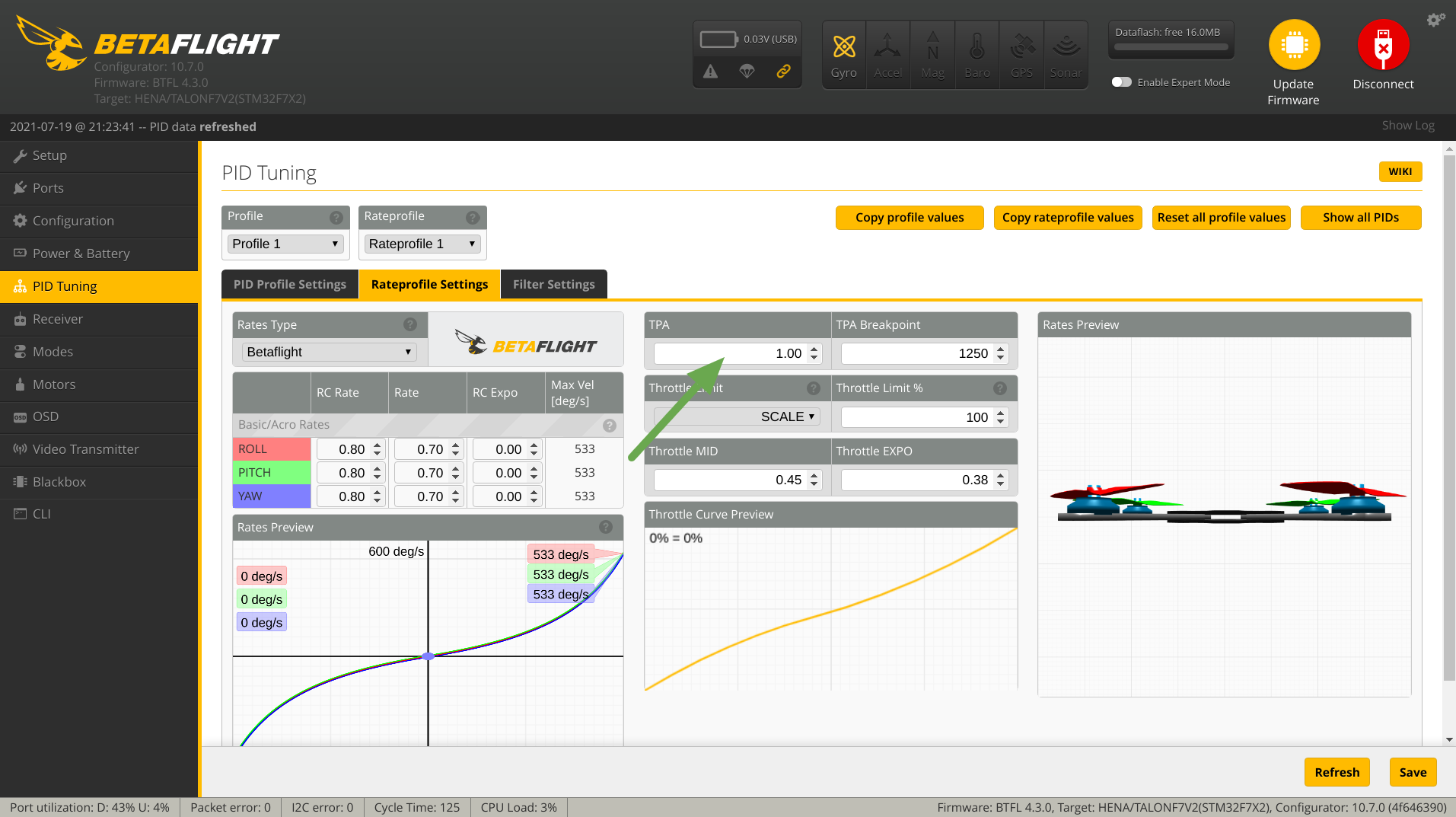Click Reset all profile values
The width and height of the screenshot is (1456, 817).
coord(1221,218)
